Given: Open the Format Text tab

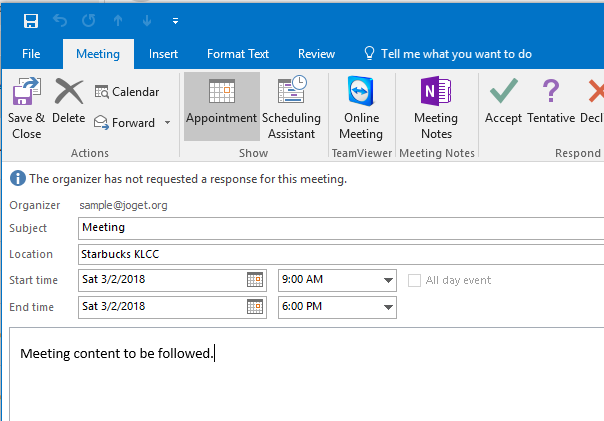Looking at the screenshot, I should tap(238, 54).
